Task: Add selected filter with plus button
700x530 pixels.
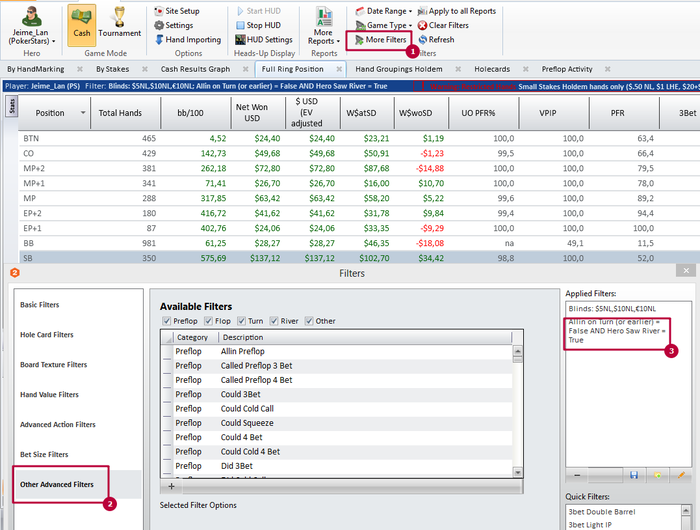Action: coord(171,487)
